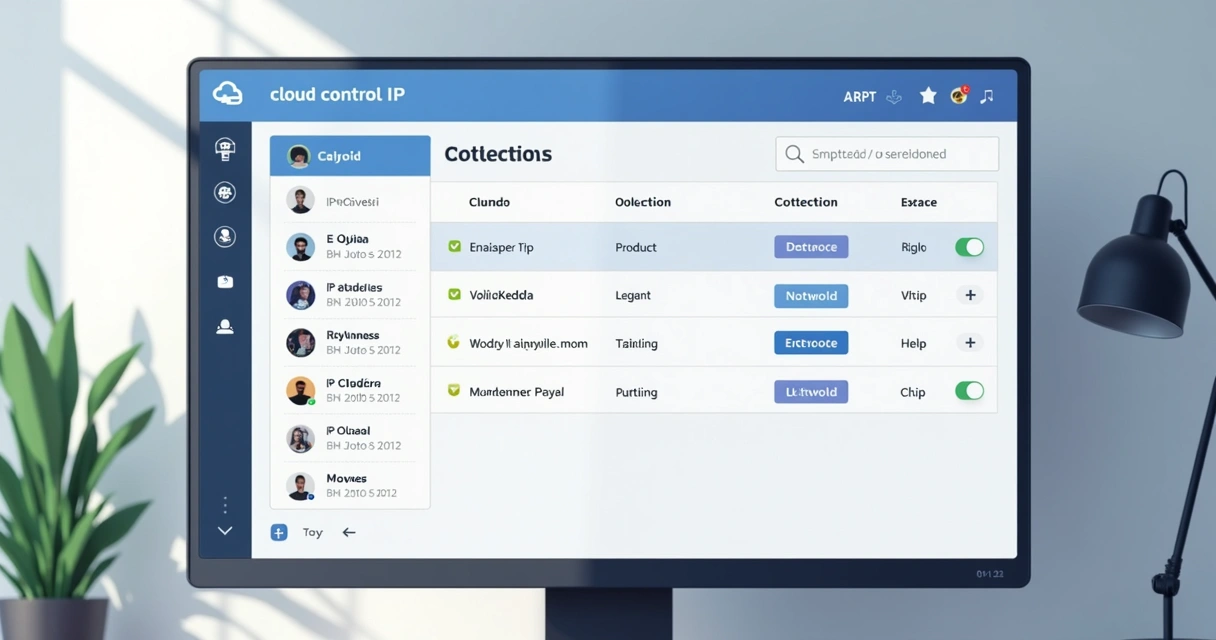Click the star favorites icon in header
Viewport: 1216px width, 640px height.
[928, 96]
